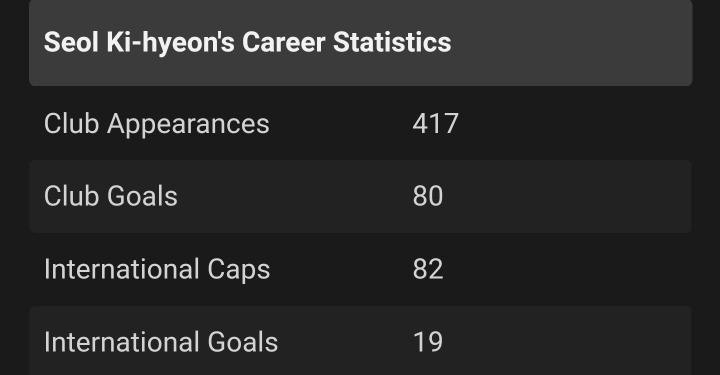Click the word Statistics in the table header
Screen dimensions: 720x375
tap(392, 42)
